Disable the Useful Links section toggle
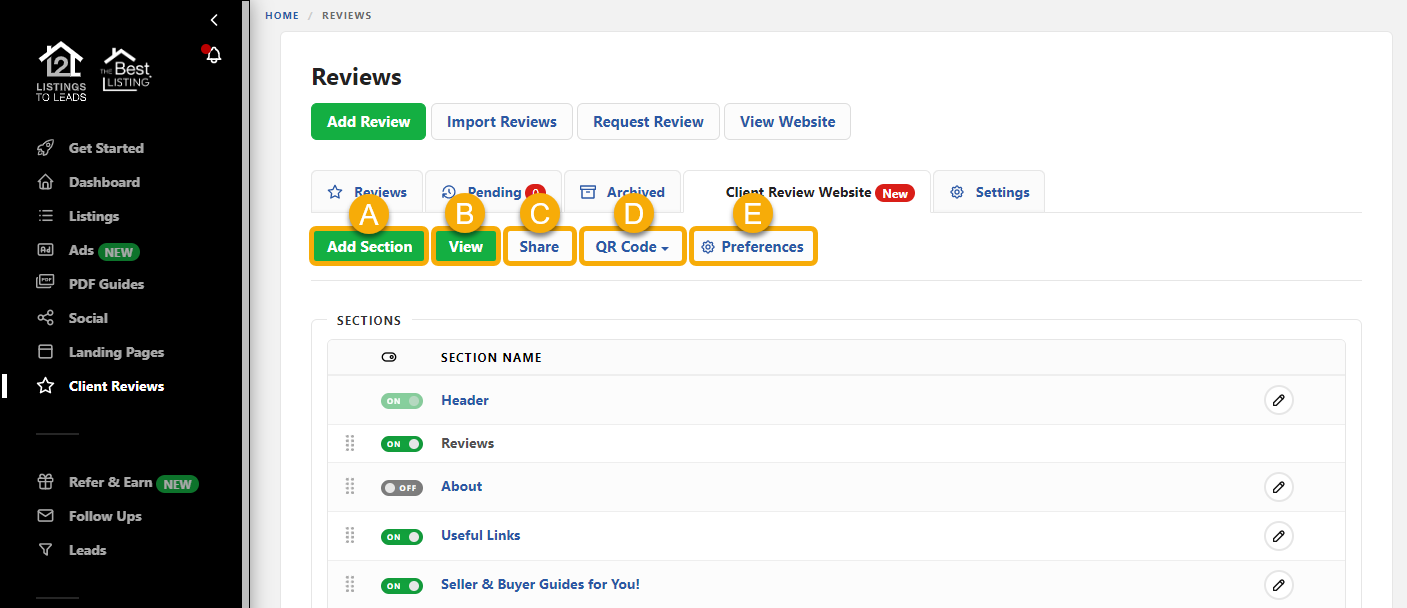The image size is (1407, 608). pyautogui.click(x=402, y=536)
